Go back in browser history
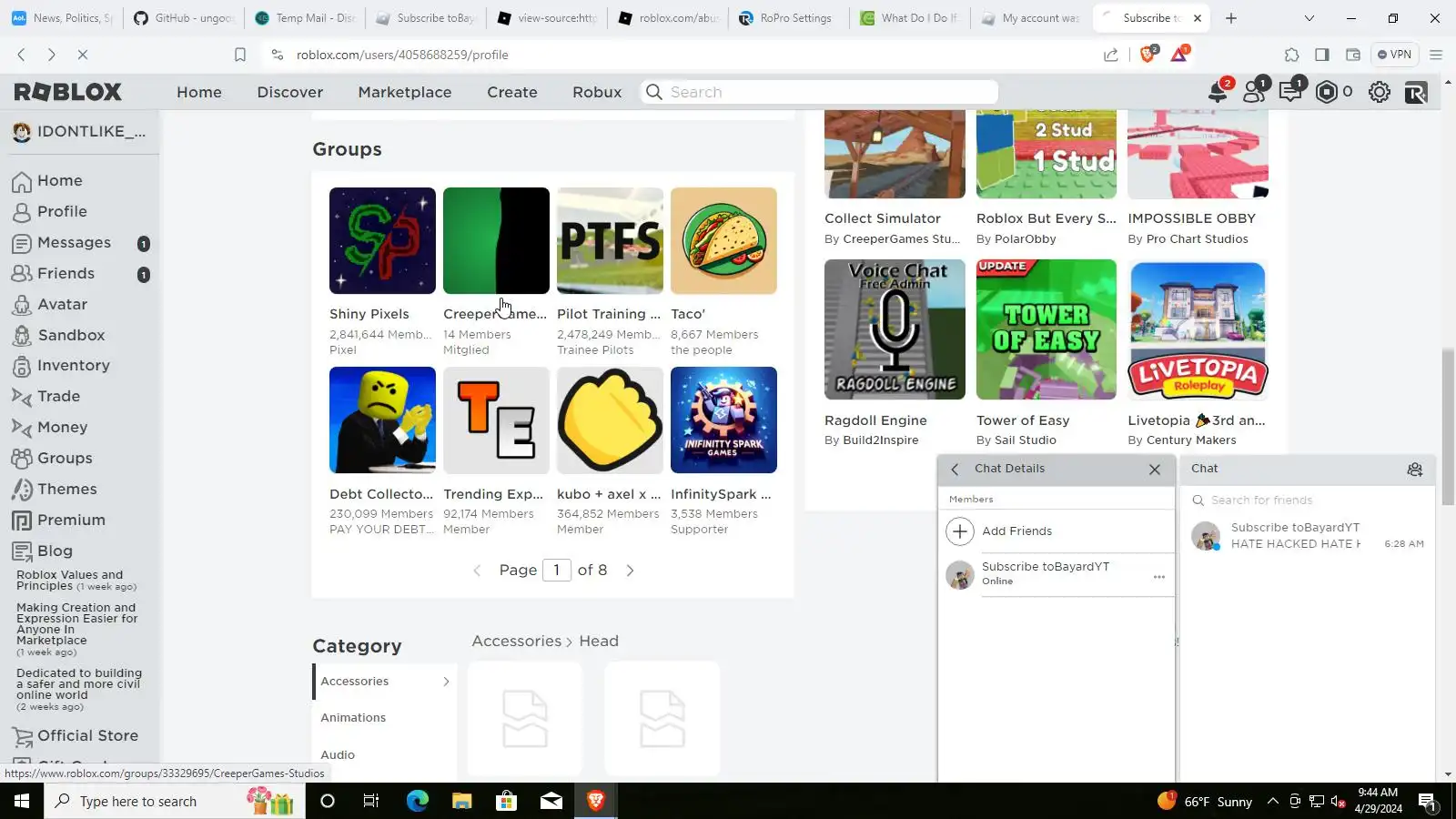Image resolution: width=1456 pixels, height=819 pixels. (22, 55)
